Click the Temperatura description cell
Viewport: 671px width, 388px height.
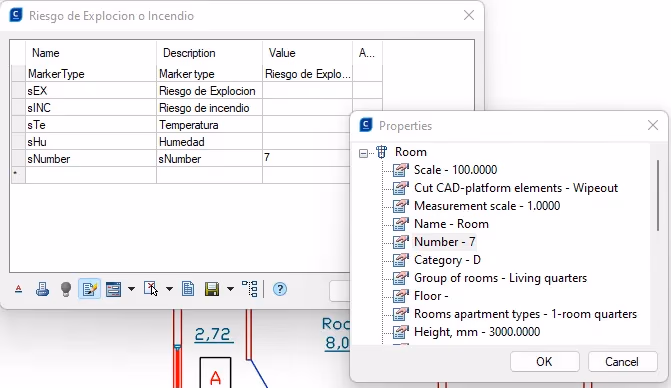click(x=209, y=125)
